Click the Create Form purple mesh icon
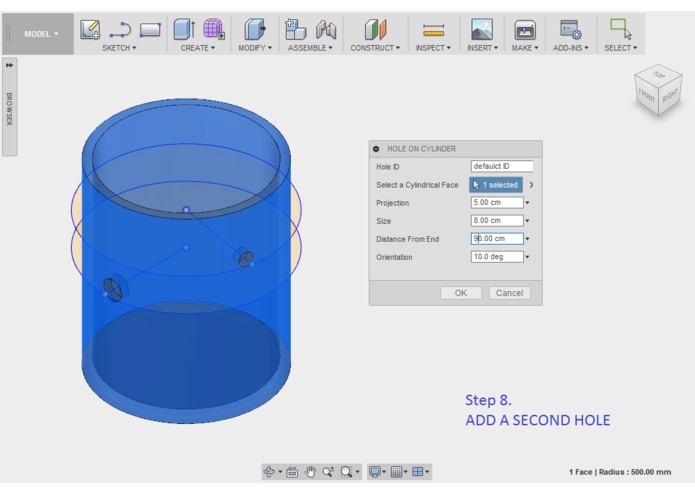This screenshot has width=695, height=494. (214, 29)
